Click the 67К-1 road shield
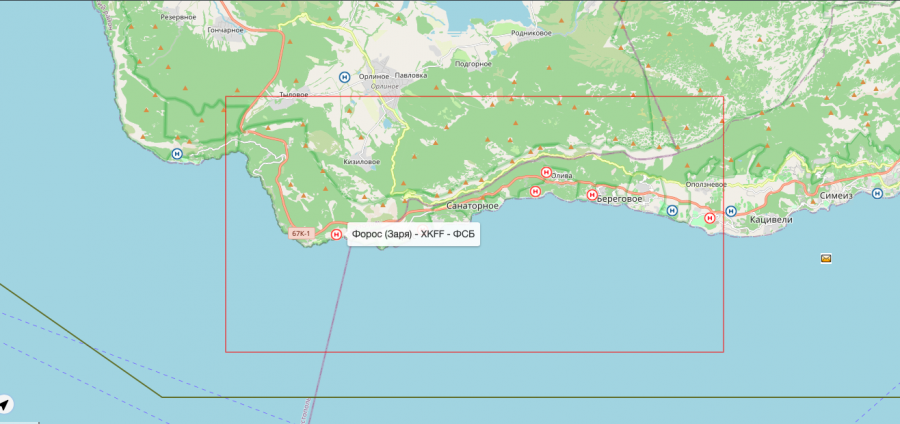 point(301,234)
